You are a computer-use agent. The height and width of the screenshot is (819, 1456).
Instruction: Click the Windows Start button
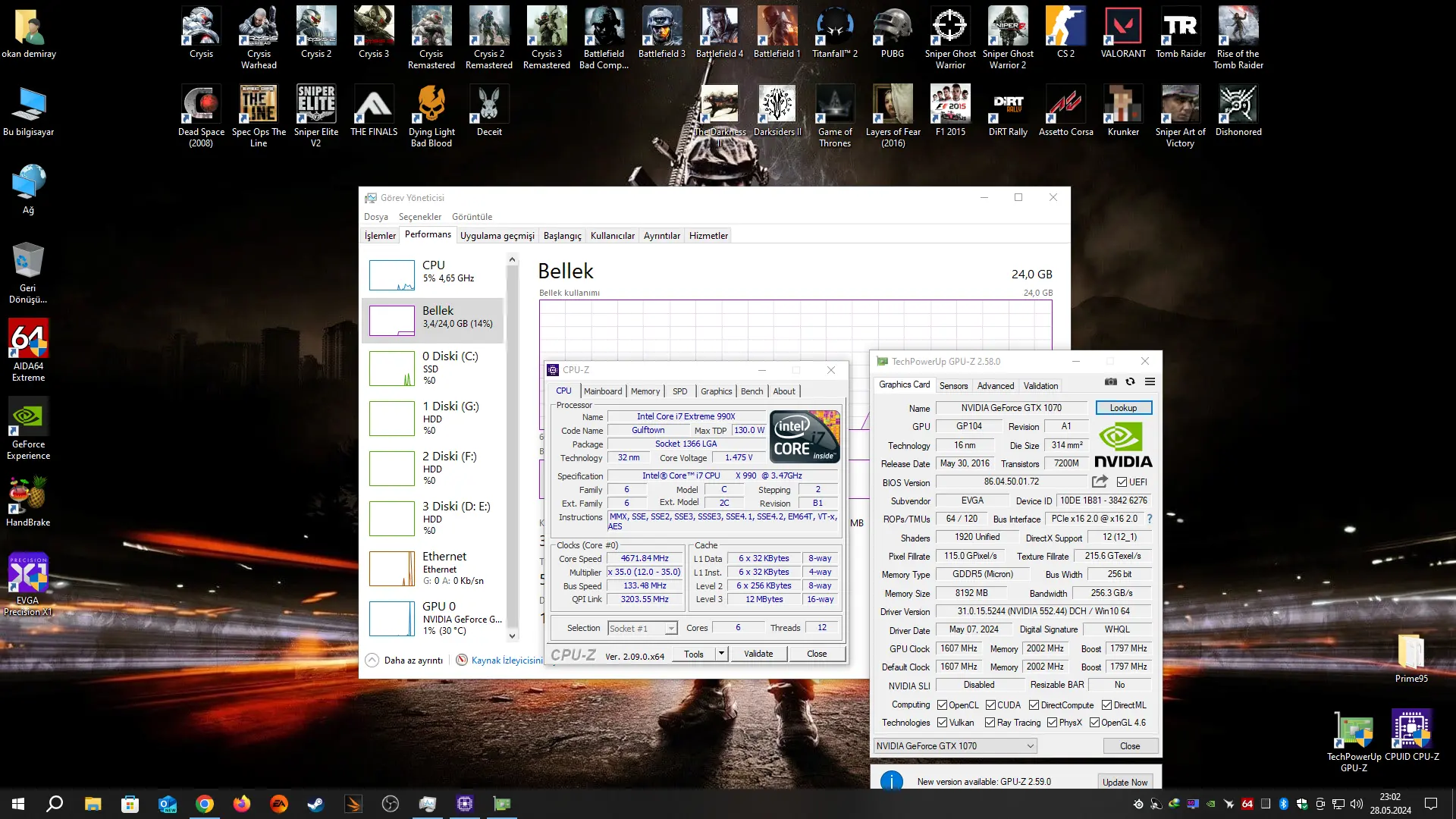pyautogui.click(x=18, y=804)
